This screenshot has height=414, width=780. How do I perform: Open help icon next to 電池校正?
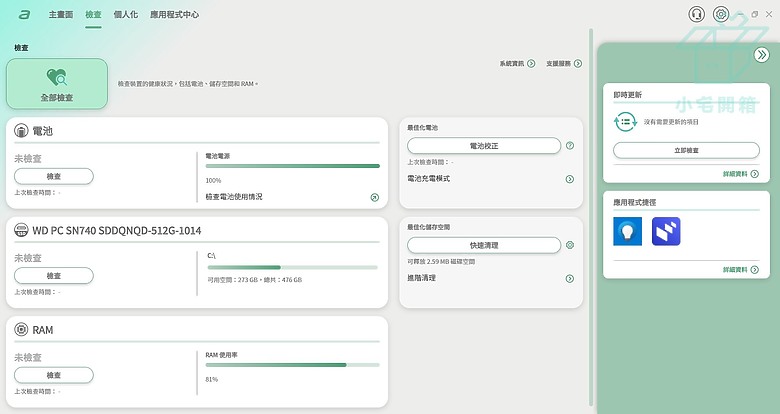pos(570,146)
